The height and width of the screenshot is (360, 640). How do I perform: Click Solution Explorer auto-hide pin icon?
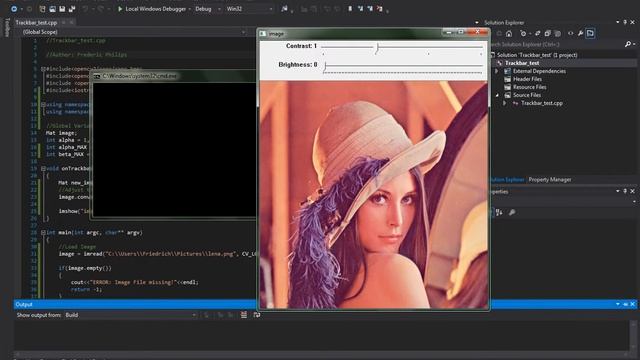(x=625, y=22)
